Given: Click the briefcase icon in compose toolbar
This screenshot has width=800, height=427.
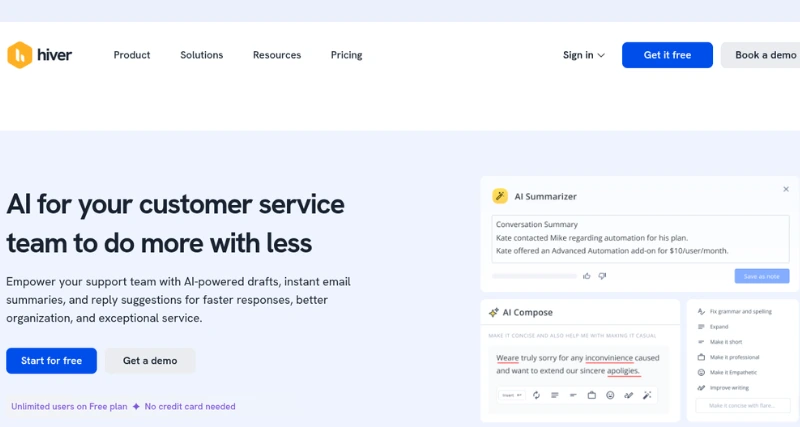Looking at the screenshot, I should (591, 395).
